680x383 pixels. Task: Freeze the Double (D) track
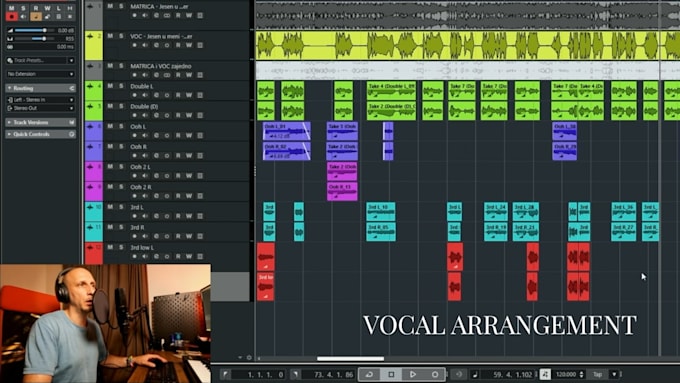(200, 115)
